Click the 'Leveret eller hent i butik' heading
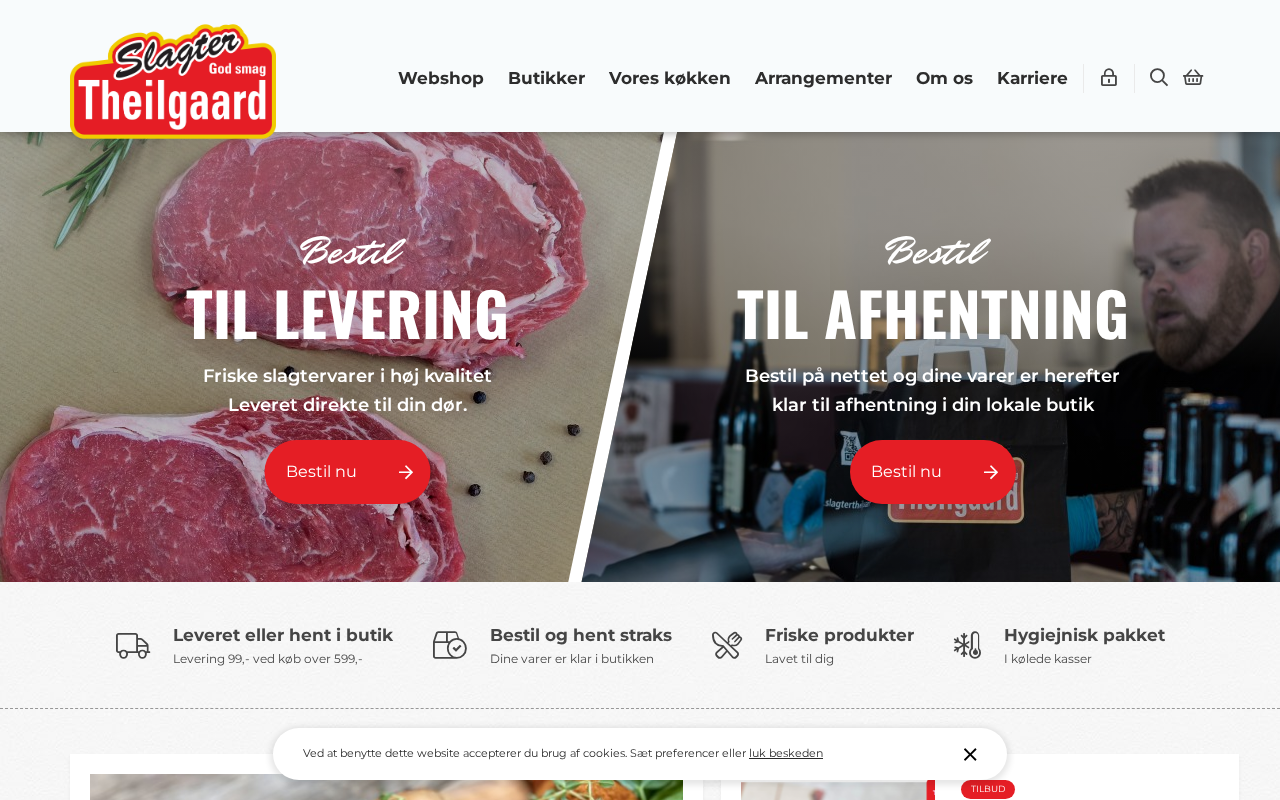The image size is (1280, 800). coord(283,635)
